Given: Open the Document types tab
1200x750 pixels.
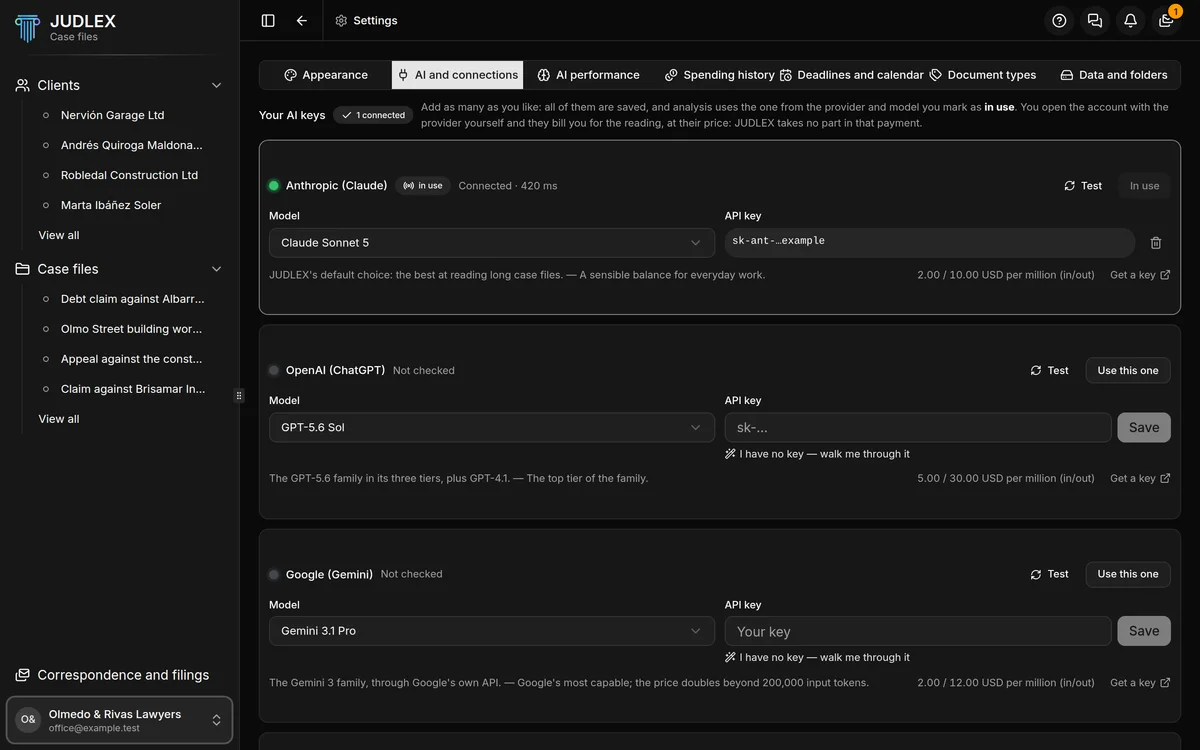Looking at the screenshot, I should click(x=983, y=75).
